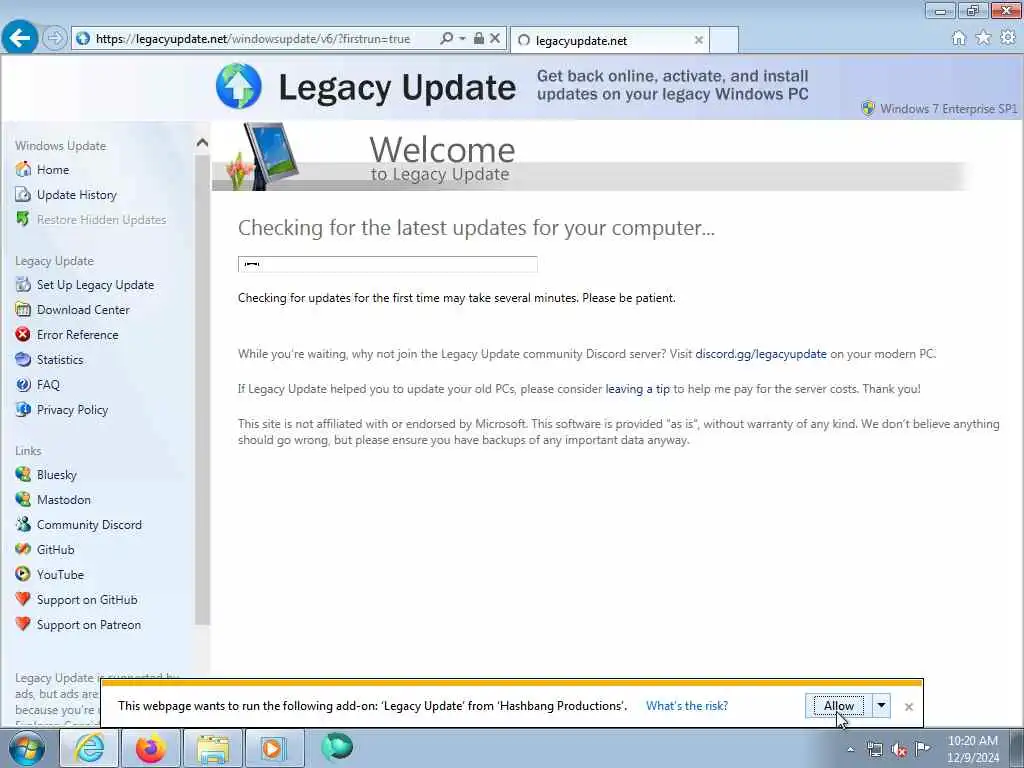Viewport: 1024px width, 768px height.
Task: Click the Privacy Policy icon
Action: click(23, 409)
